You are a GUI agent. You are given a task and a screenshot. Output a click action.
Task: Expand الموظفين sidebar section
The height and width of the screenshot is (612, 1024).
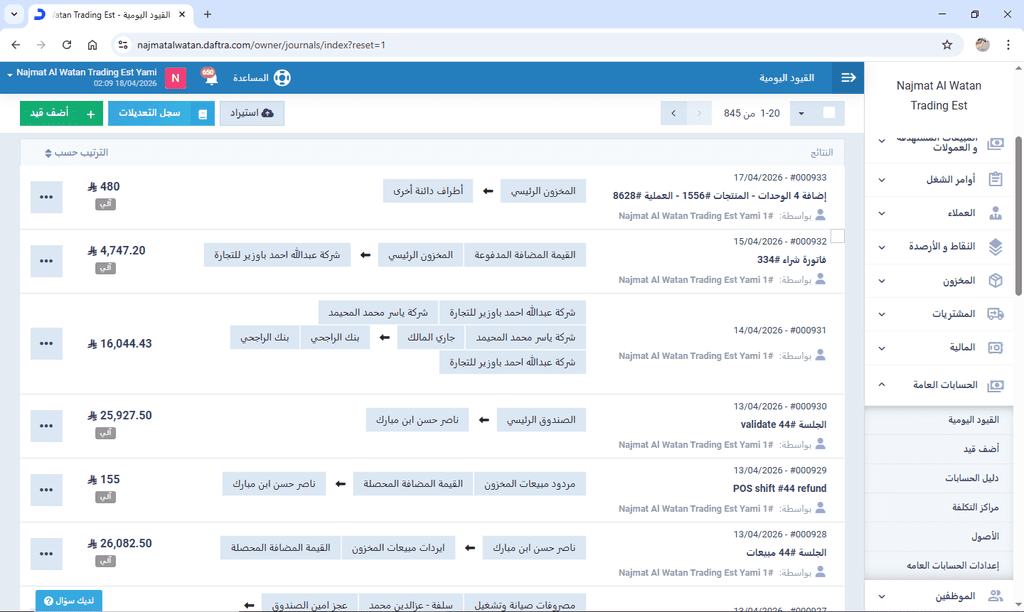[x=882, y=596]
